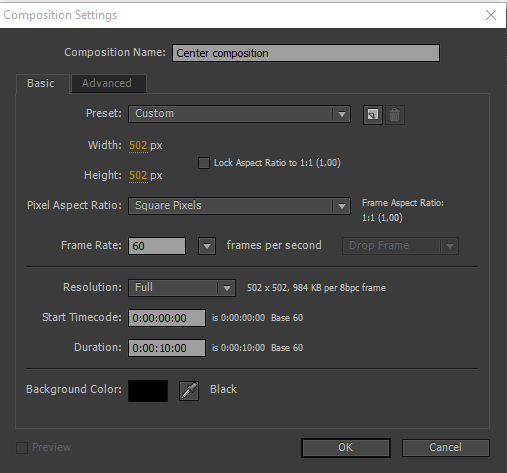Open the Resolution dropdown set to Full
This screenshot has height=473, width=507.
click(x=182, y=288)
